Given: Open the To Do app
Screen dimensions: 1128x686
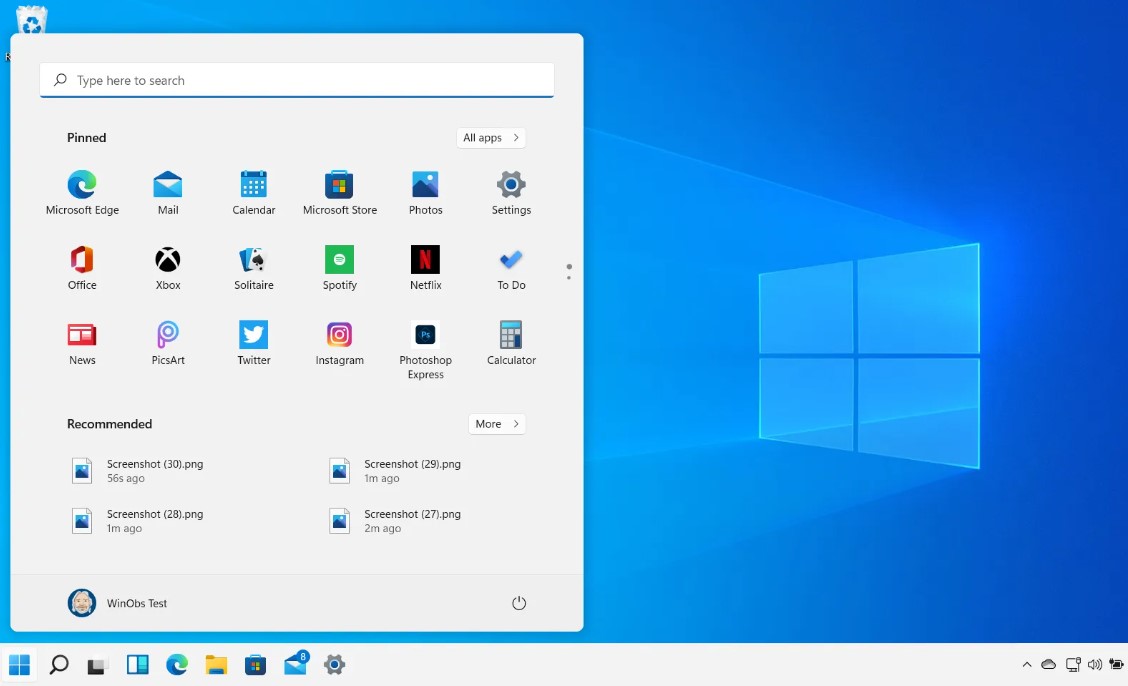Looking at the screenshot, I should click(x=511, y=268).
